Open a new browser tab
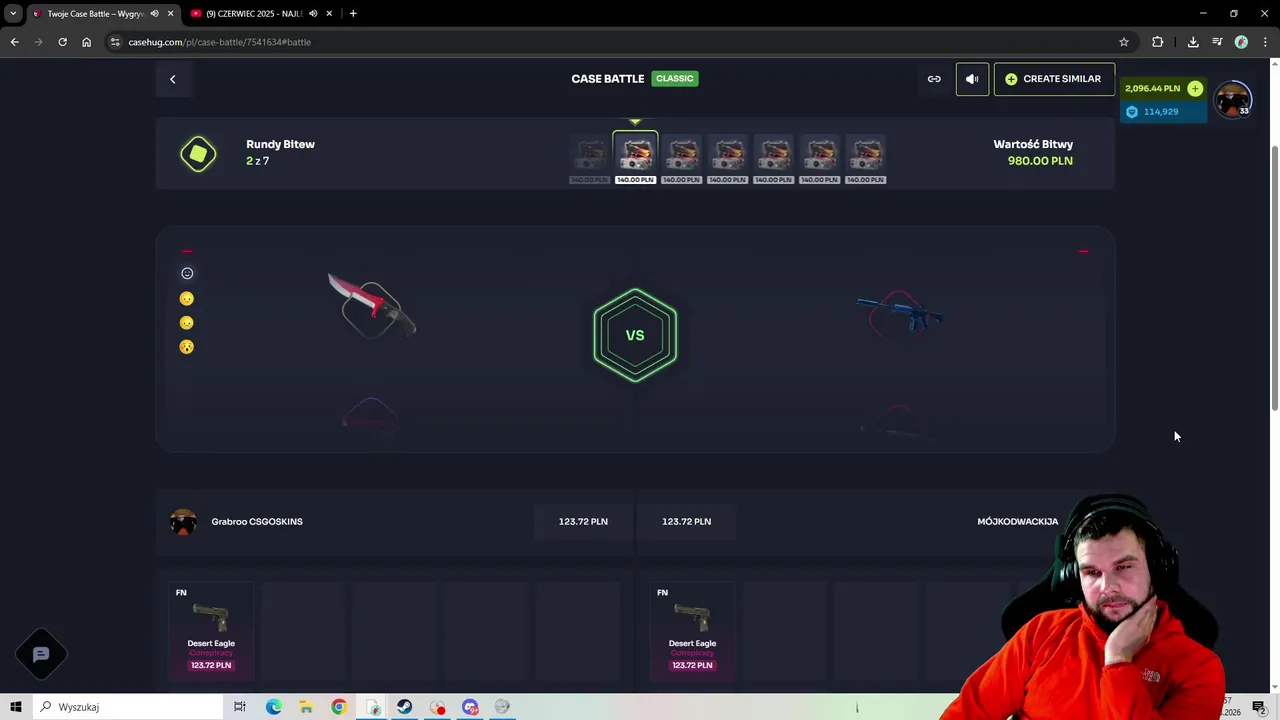 point(353,14)
